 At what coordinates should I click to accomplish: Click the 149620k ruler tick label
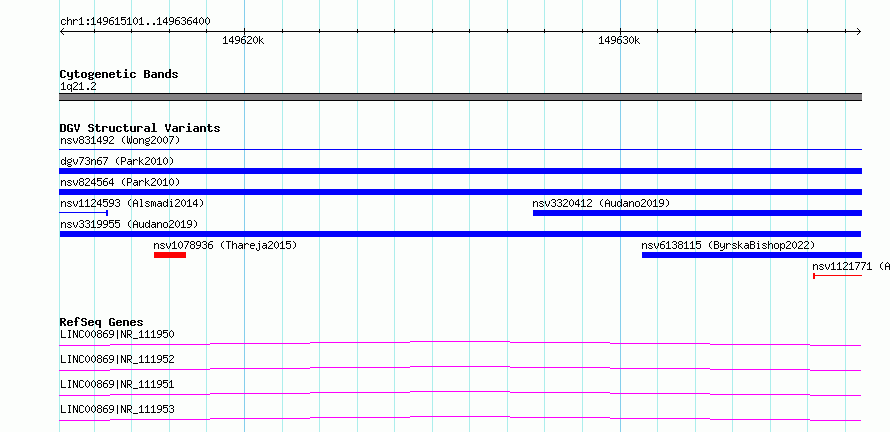[x=243, y=41]
